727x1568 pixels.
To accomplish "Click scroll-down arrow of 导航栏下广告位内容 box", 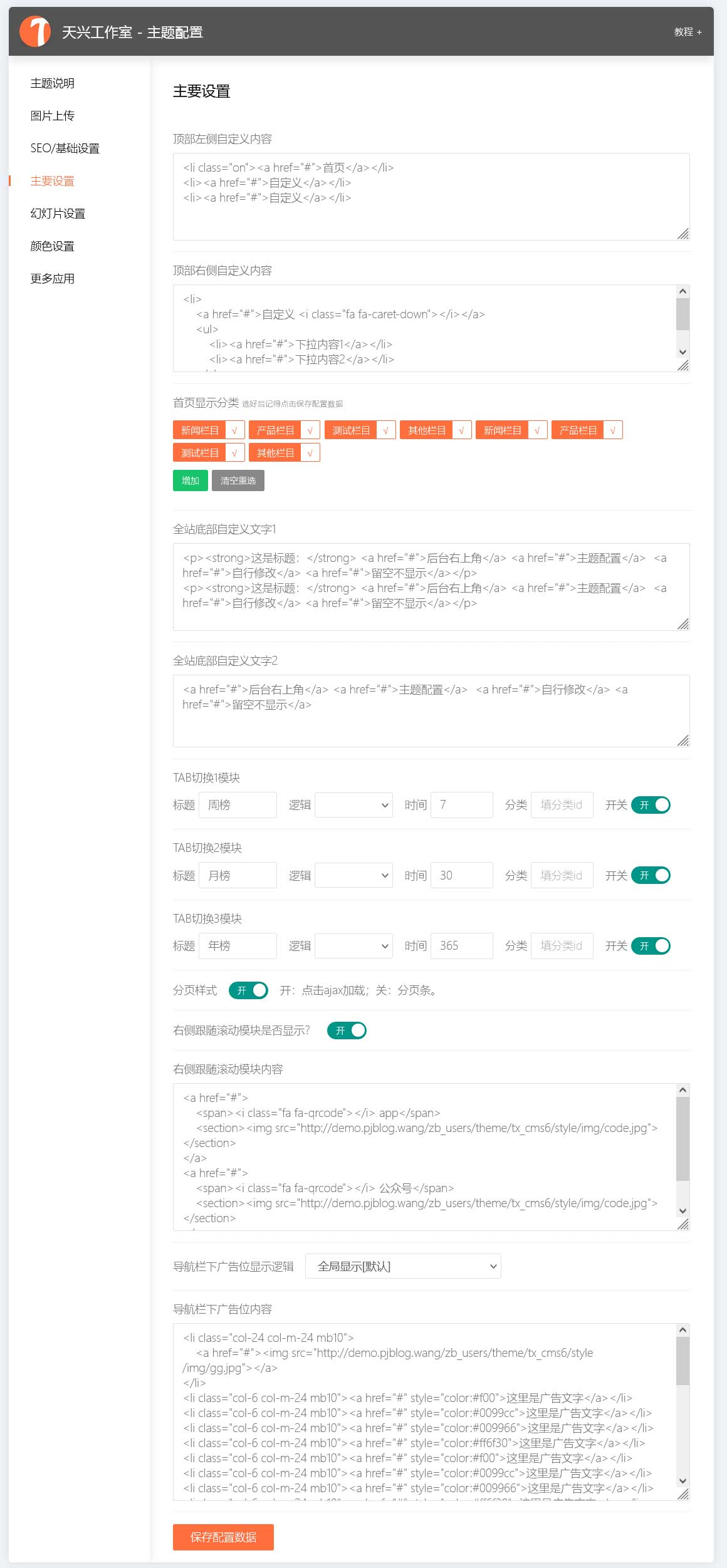I will [683, 1481].
